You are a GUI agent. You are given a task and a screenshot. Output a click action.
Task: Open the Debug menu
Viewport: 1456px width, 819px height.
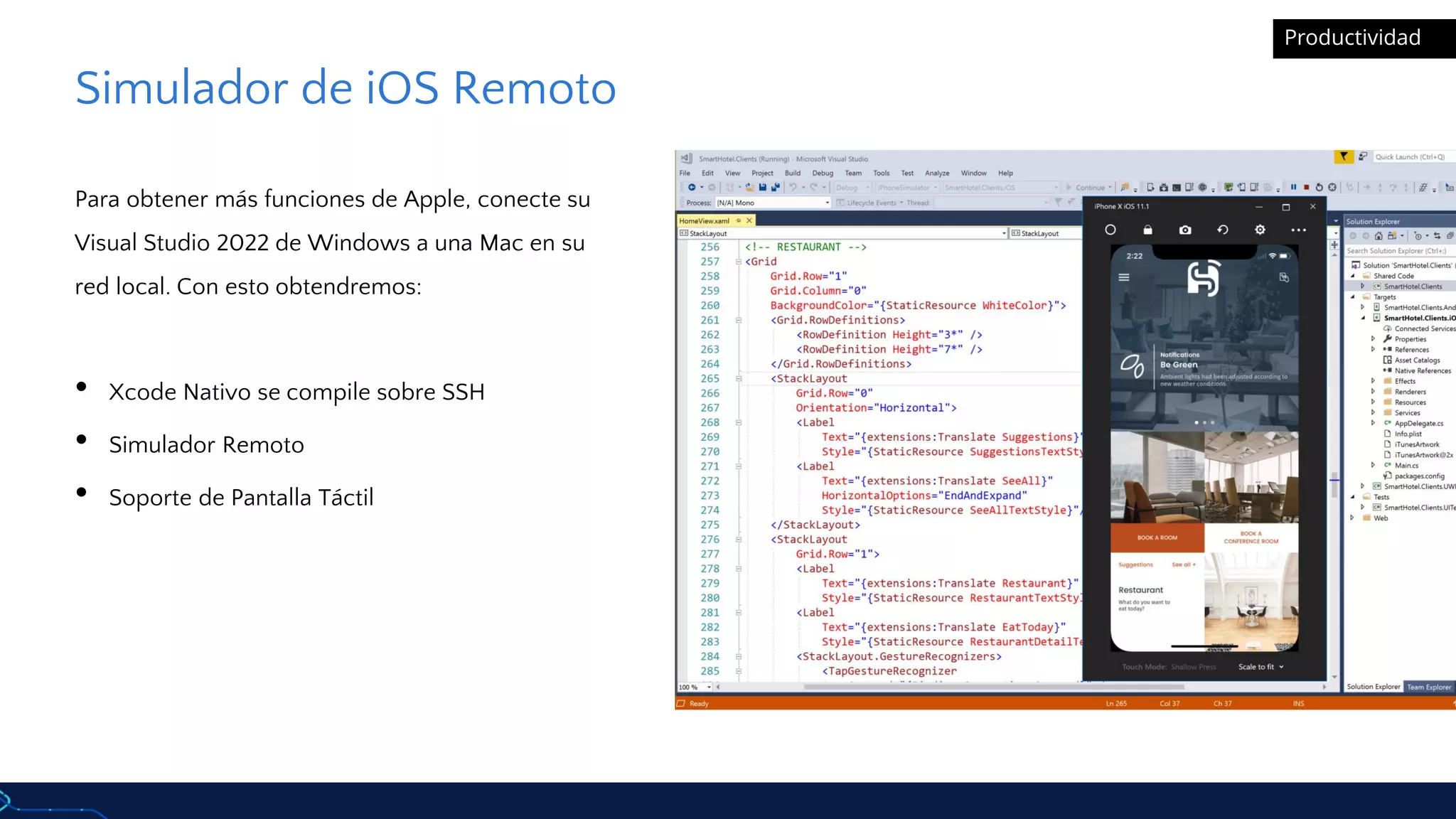(823, 173)
